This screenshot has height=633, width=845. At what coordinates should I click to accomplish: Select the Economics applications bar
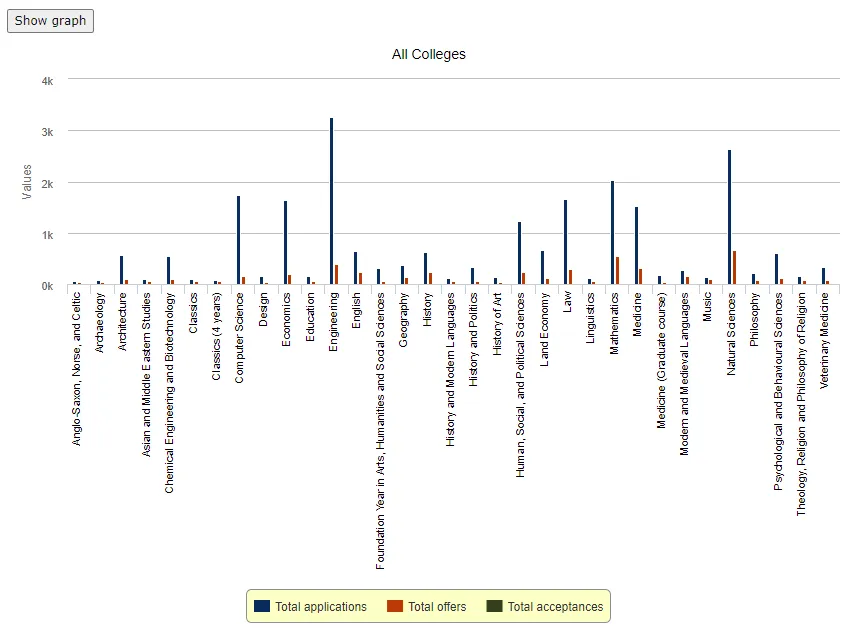tap(285, 243)
